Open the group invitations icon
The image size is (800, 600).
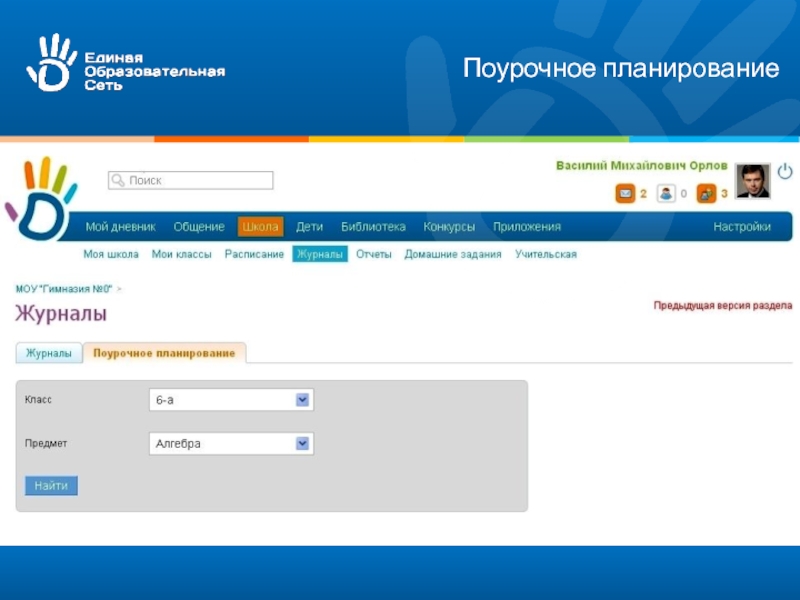706,193
